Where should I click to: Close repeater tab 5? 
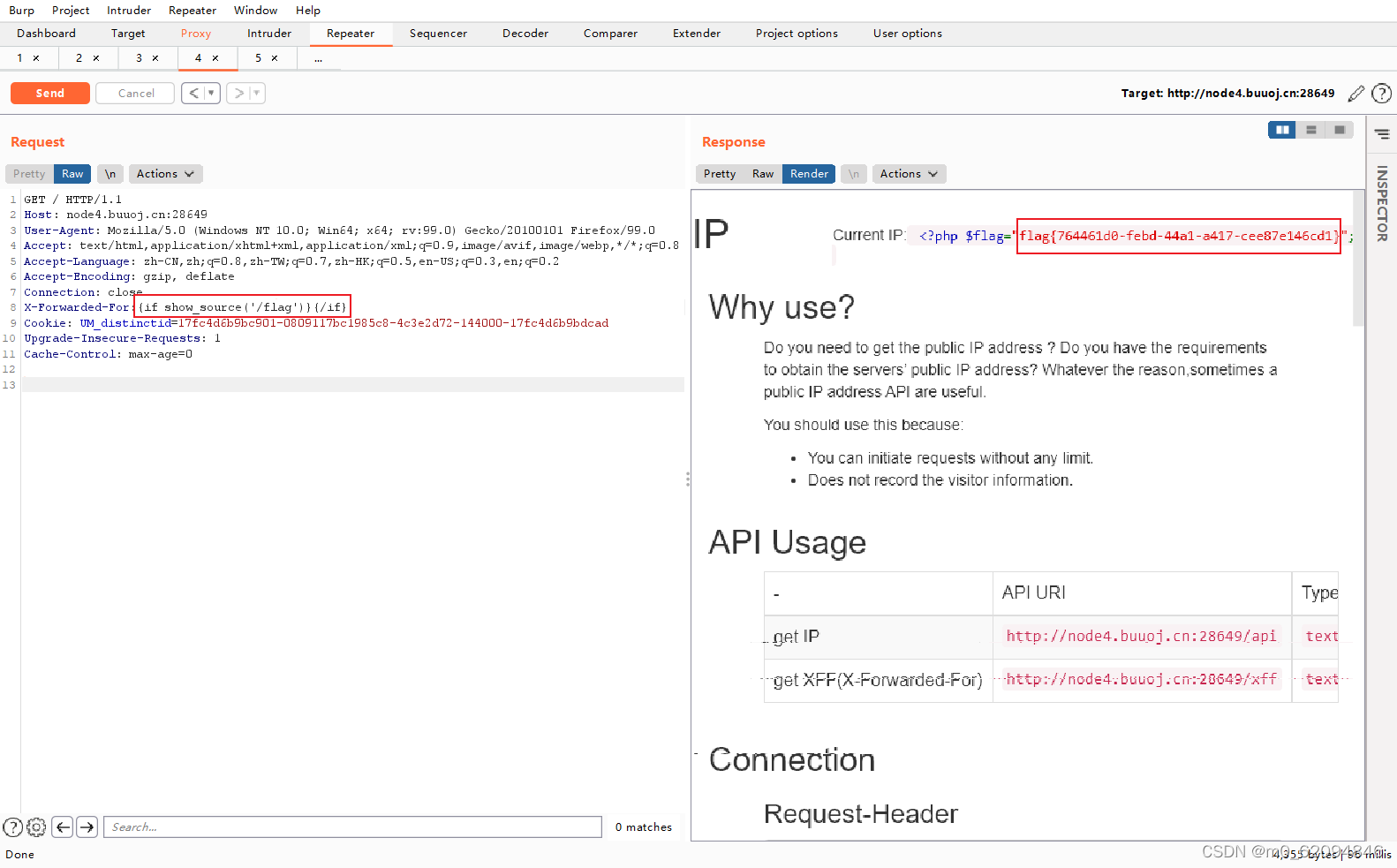coord(275,58)
